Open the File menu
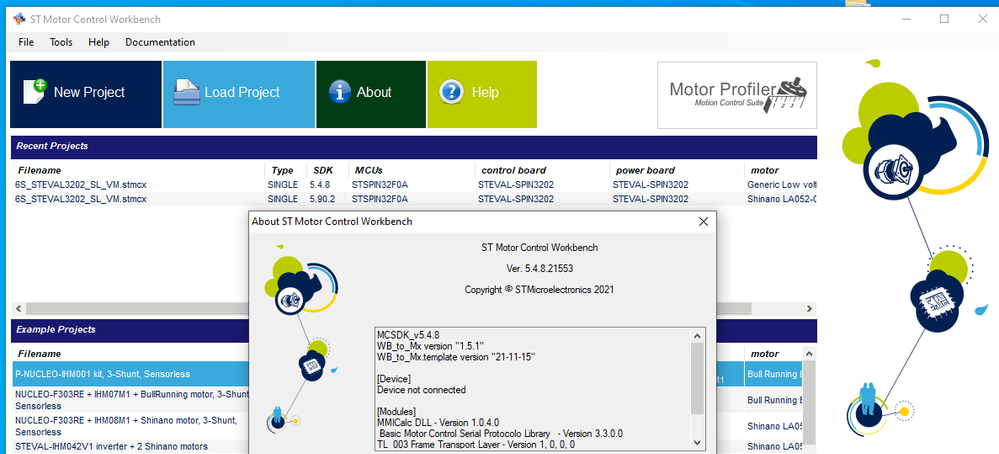This screenshot has height=454, width=999. click(26, 42)
